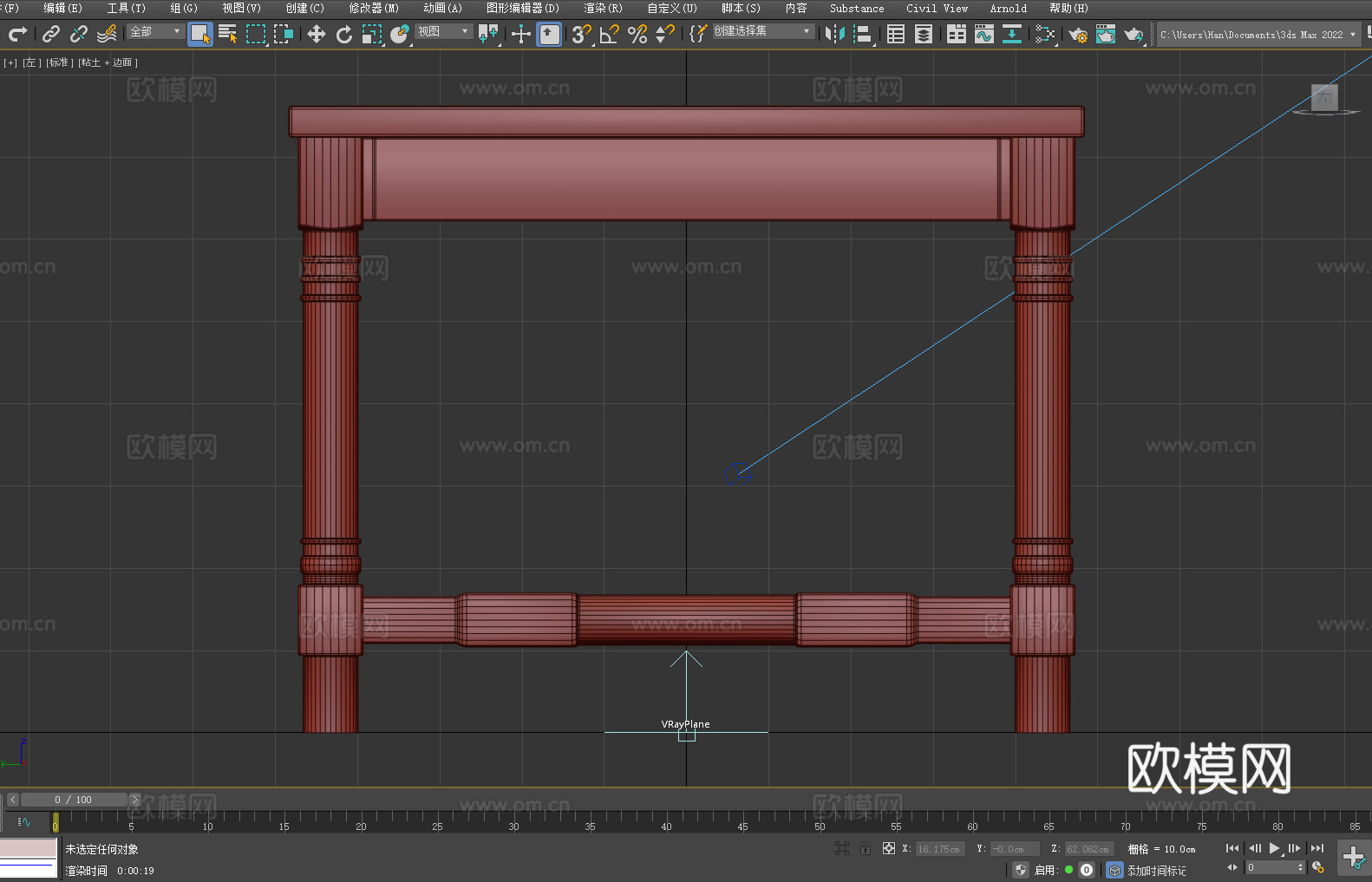This screenshot has width=1372, height=882.
Task: Open the 创建(C) menu
Action: point(304,9)
